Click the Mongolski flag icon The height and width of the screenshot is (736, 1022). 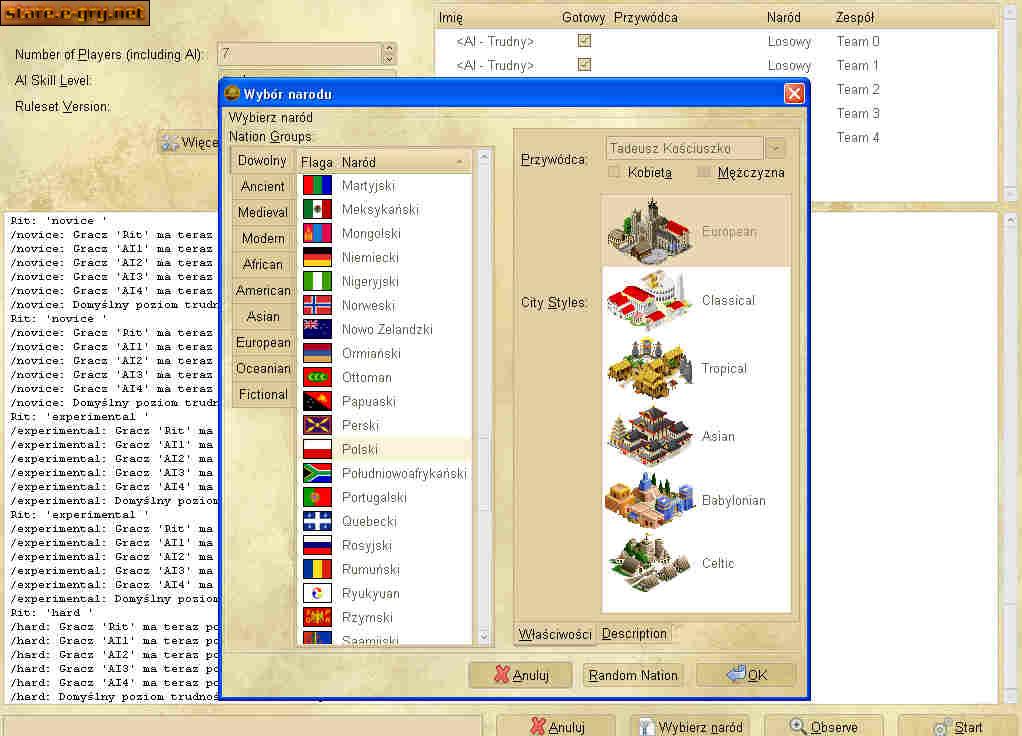tap(317, 233)
